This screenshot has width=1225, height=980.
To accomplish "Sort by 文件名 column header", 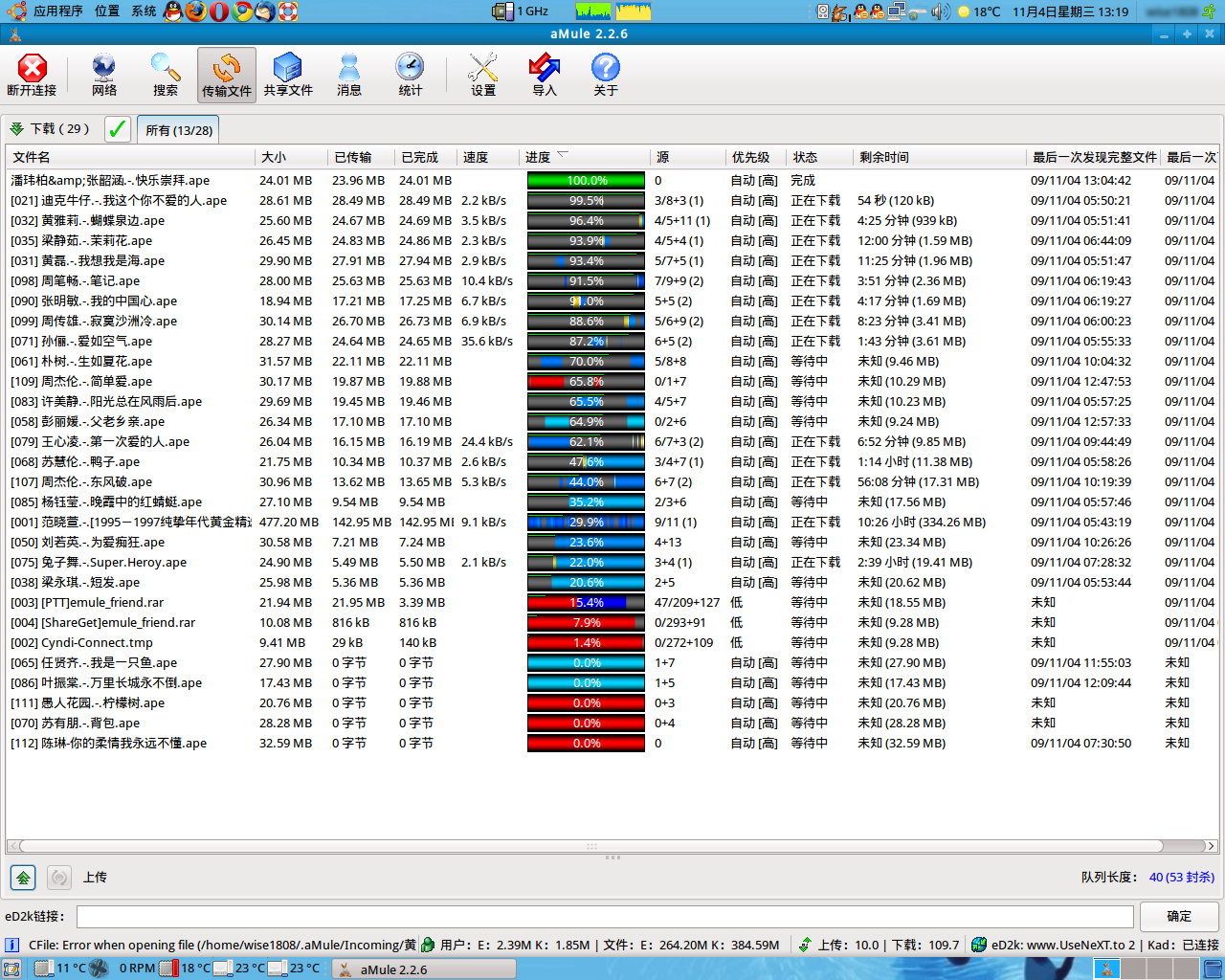I will pos(131,157).
